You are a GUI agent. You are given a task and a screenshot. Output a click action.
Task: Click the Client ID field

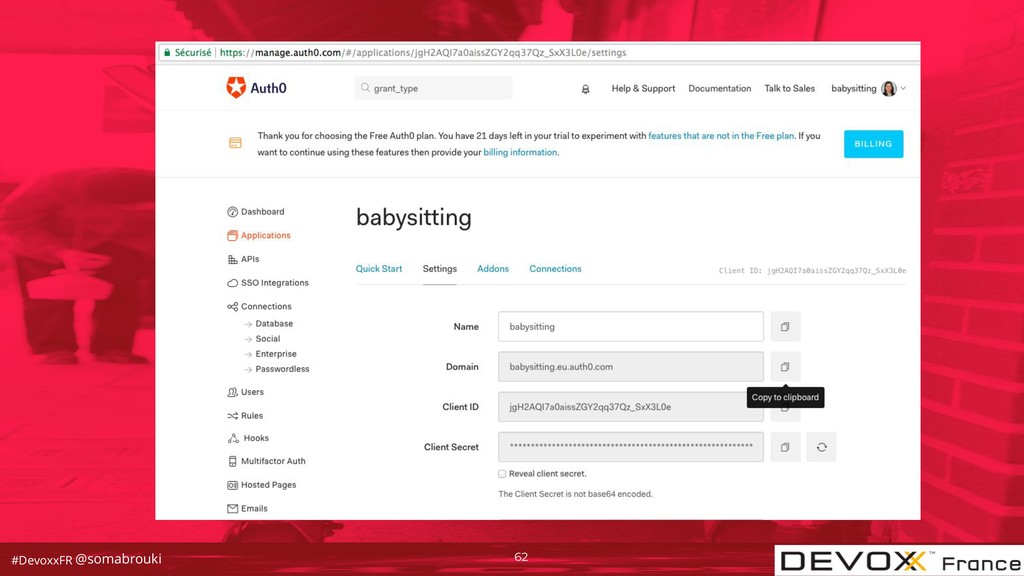tap(631, 407)
